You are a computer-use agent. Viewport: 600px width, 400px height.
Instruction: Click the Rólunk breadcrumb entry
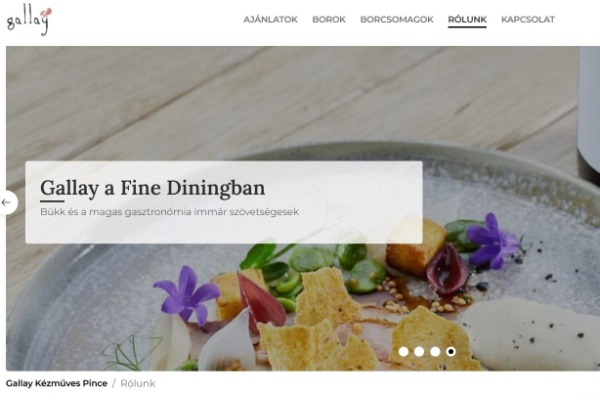138,383
